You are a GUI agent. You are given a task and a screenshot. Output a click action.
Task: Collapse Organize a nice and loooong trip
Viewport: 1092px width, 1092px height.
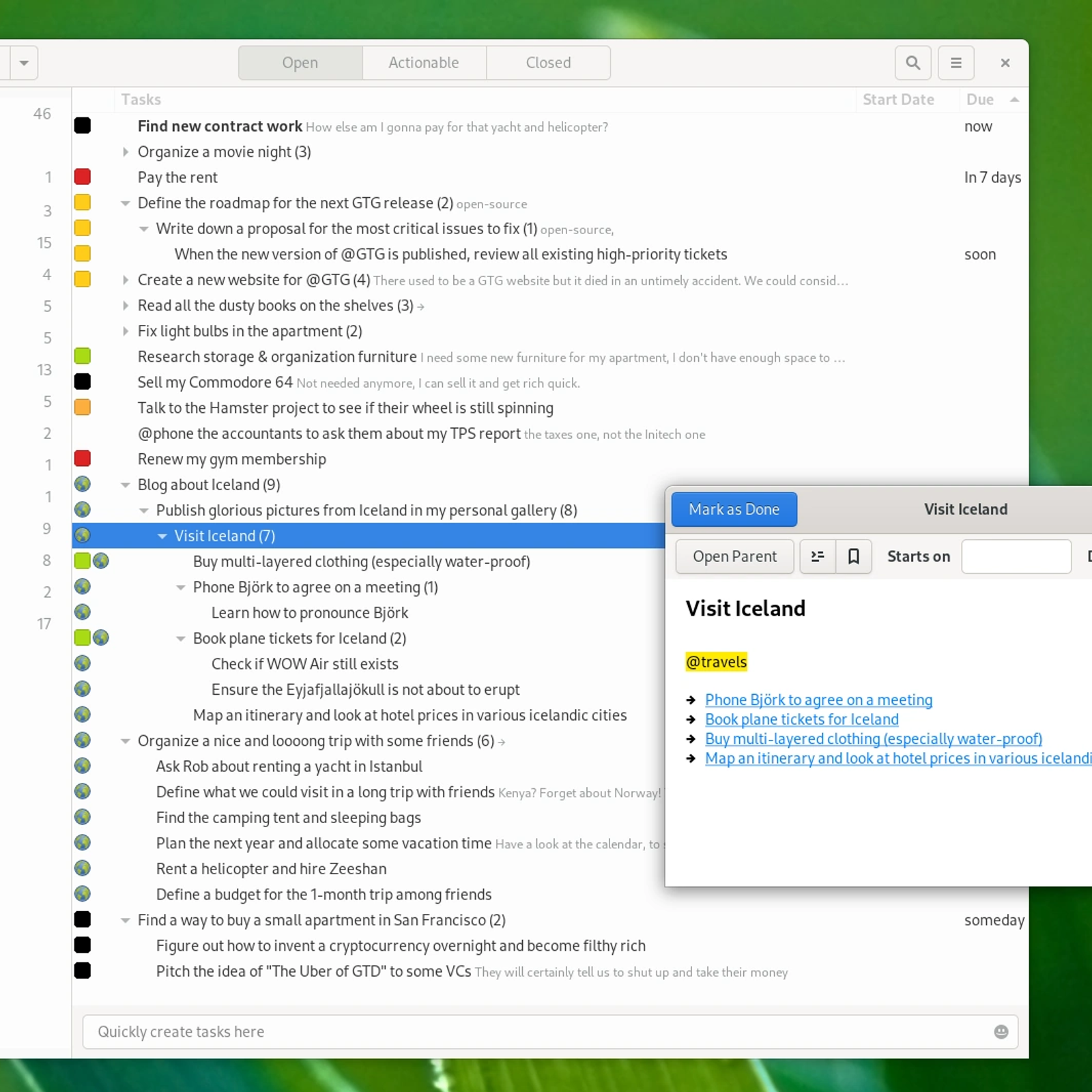point(126,741)
